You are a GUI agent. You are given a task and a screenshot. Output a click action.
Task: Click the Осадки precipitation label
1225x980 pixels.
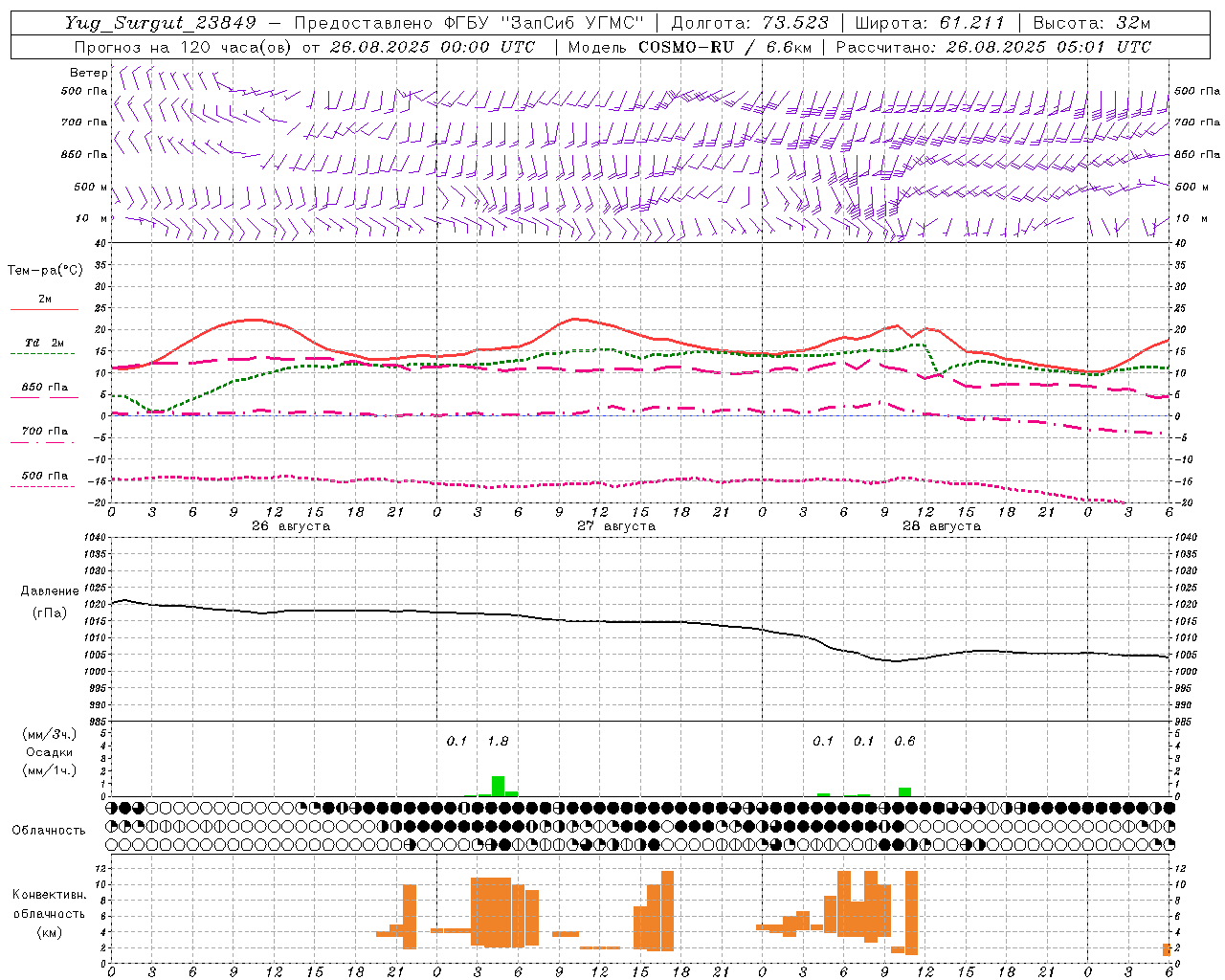tap(49, 752)
